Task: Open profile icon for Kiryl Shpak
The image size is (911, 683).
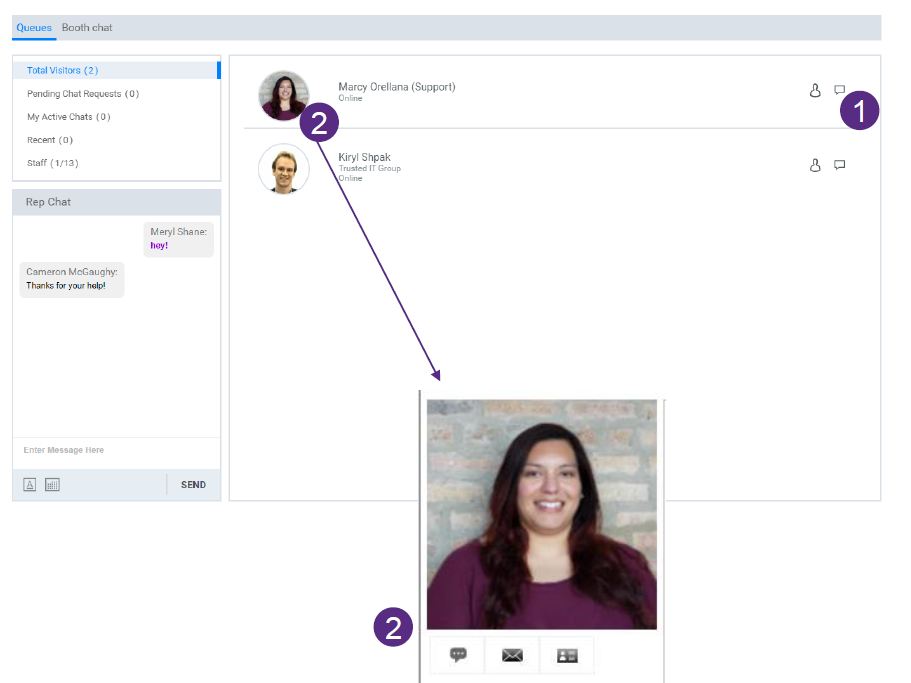Action: (x=815, y=165)
